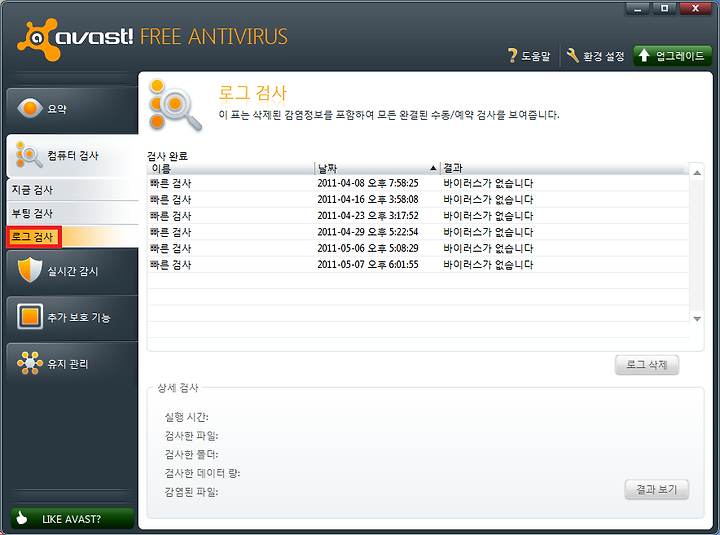Maximize the avast window

click(x=664, y=8)
